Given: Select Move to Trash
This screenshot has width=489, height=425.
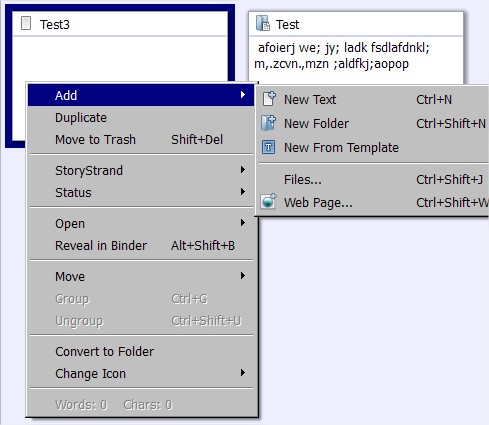Looking at the screenshot, I should (x=141, y=140).
